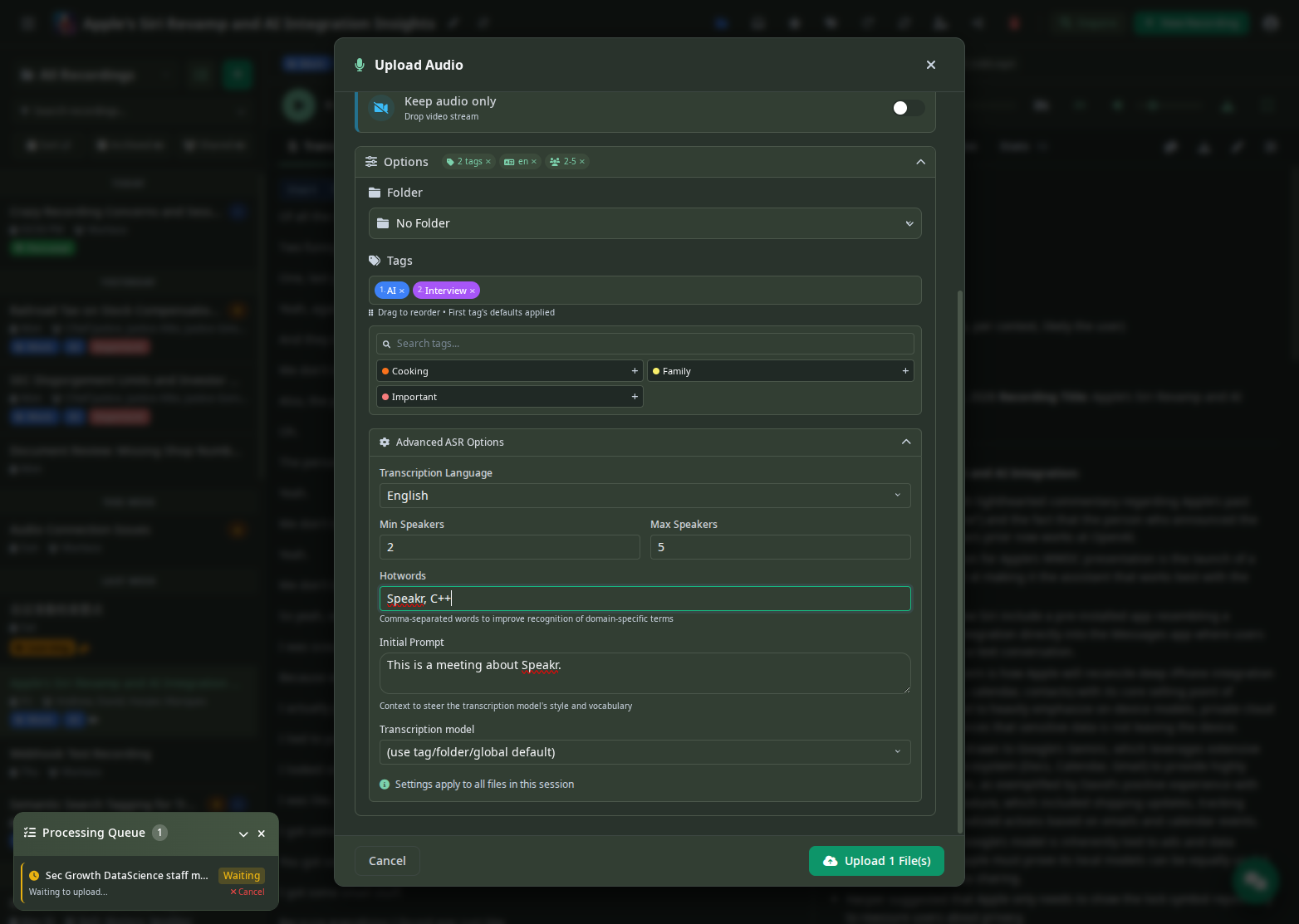Screen dimensions: 1299x924
Task: Click the Cancel button in dialog
Action: pyautogui.click(x=387, y=861)
